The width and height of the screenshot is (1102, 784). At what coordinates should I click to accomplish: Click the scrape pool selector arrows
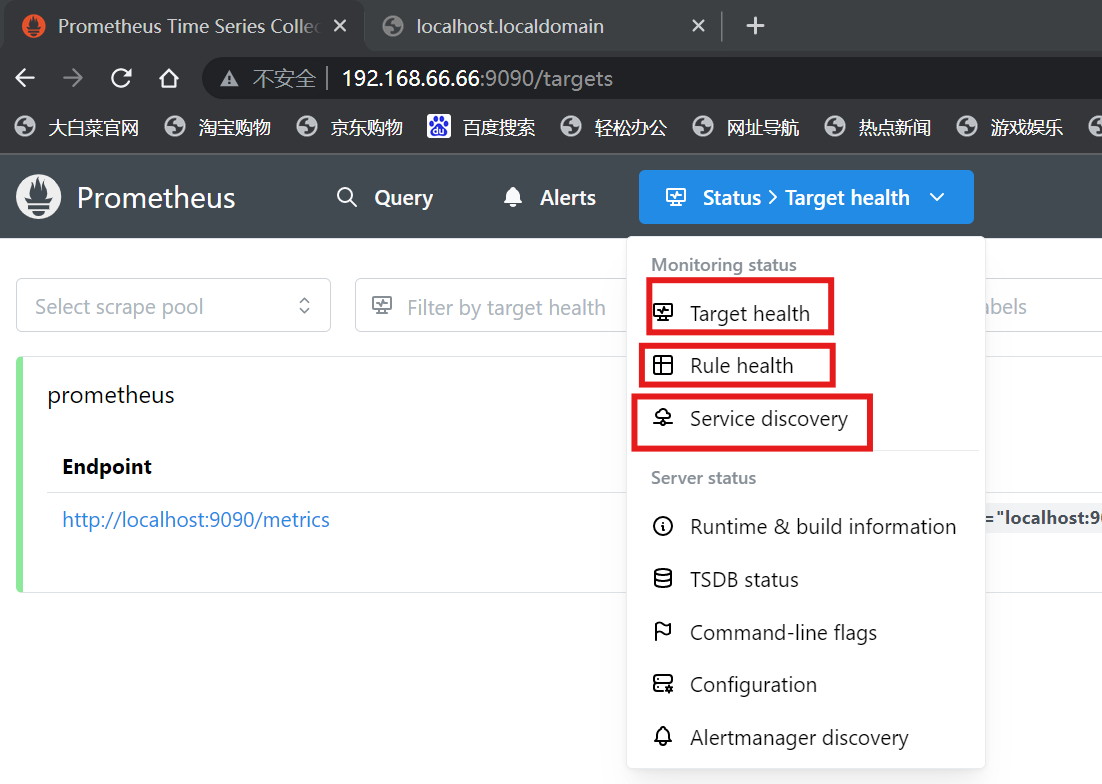(304, 306)
